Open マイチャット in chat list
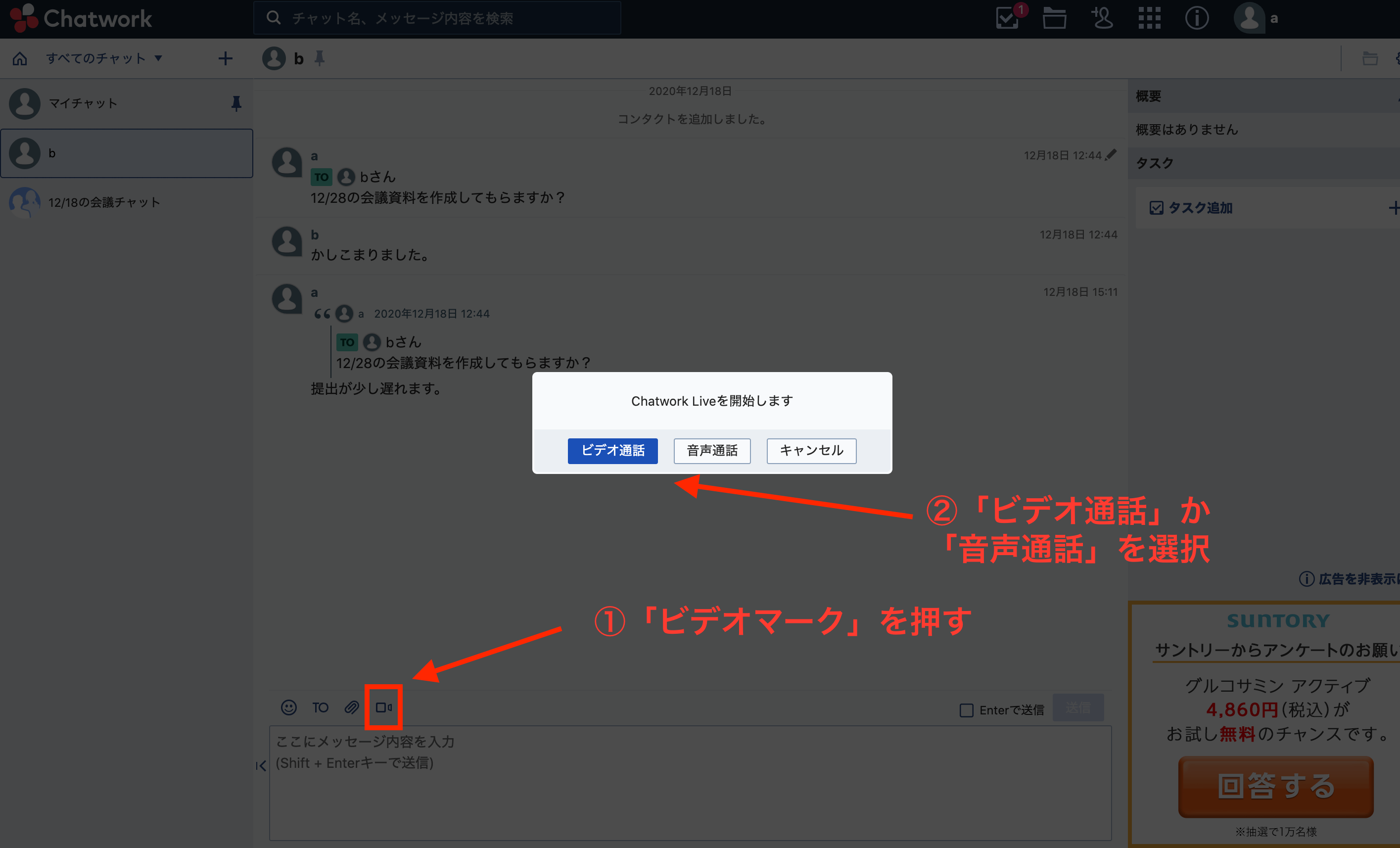This screenshot has width=1400, height=848. point(126,103)
